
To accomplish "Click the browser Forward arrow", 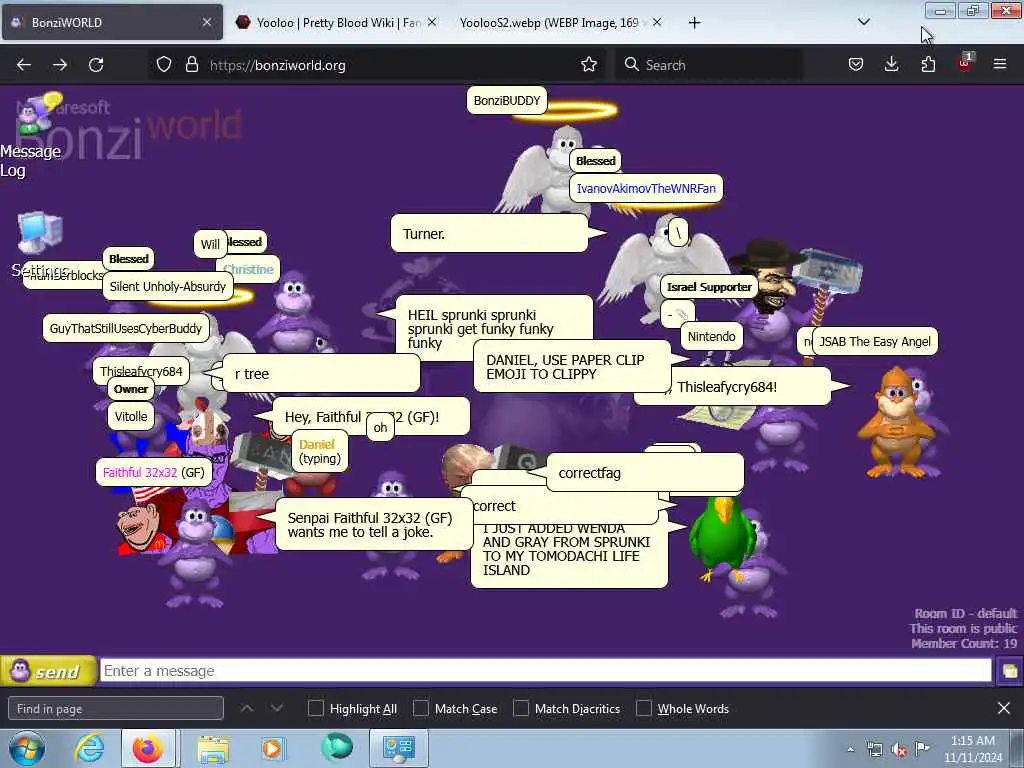I will 60,65.
